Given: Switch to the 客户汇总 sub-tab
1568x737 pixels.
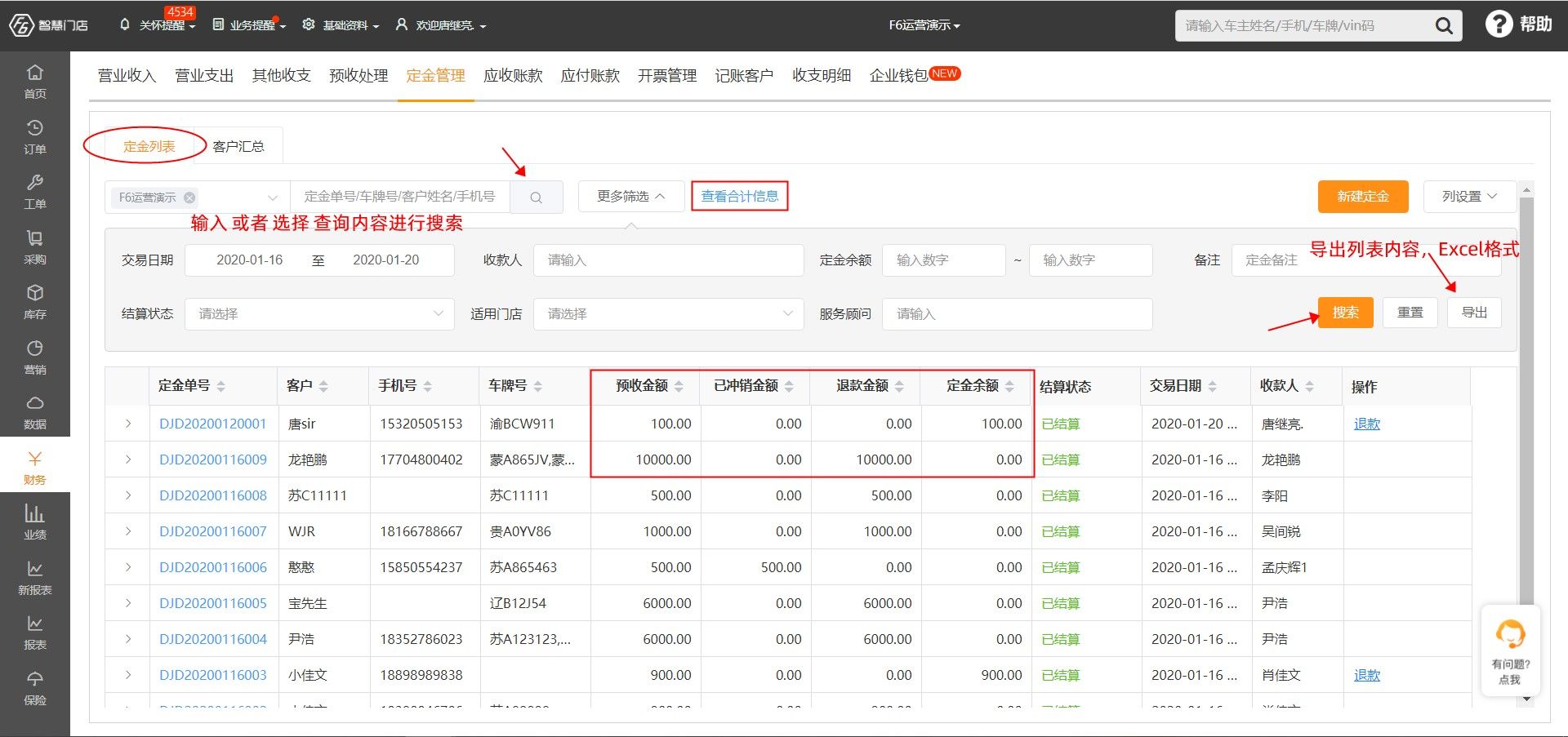Looking at the screenshot, I should tap(238, 147).
